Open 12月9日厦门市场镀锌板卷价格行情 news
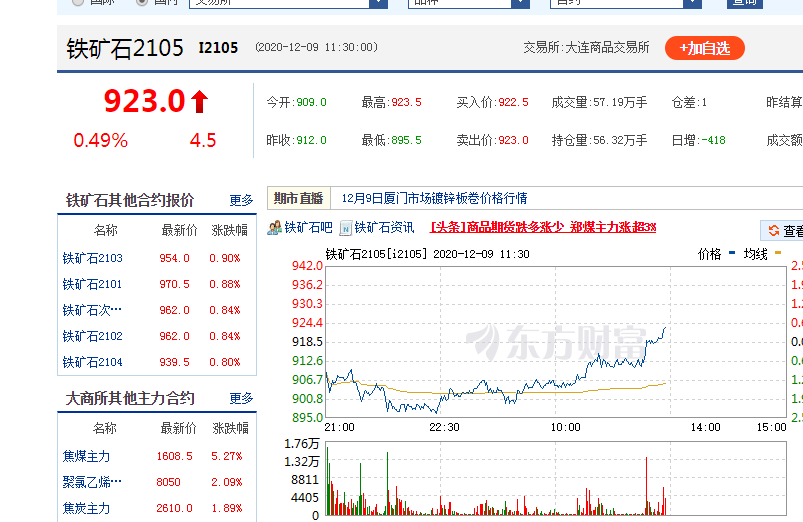This screenshot has height=522, width=803. point(434,198)
